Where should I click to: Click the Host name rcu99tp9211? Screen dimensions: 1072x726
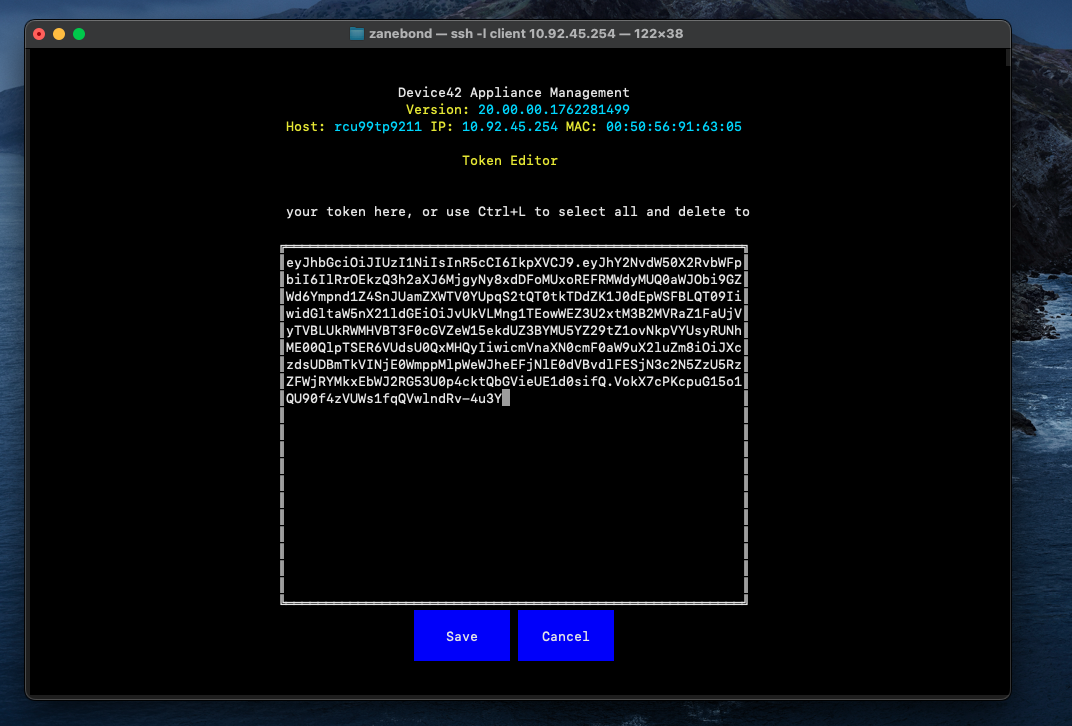378,126
